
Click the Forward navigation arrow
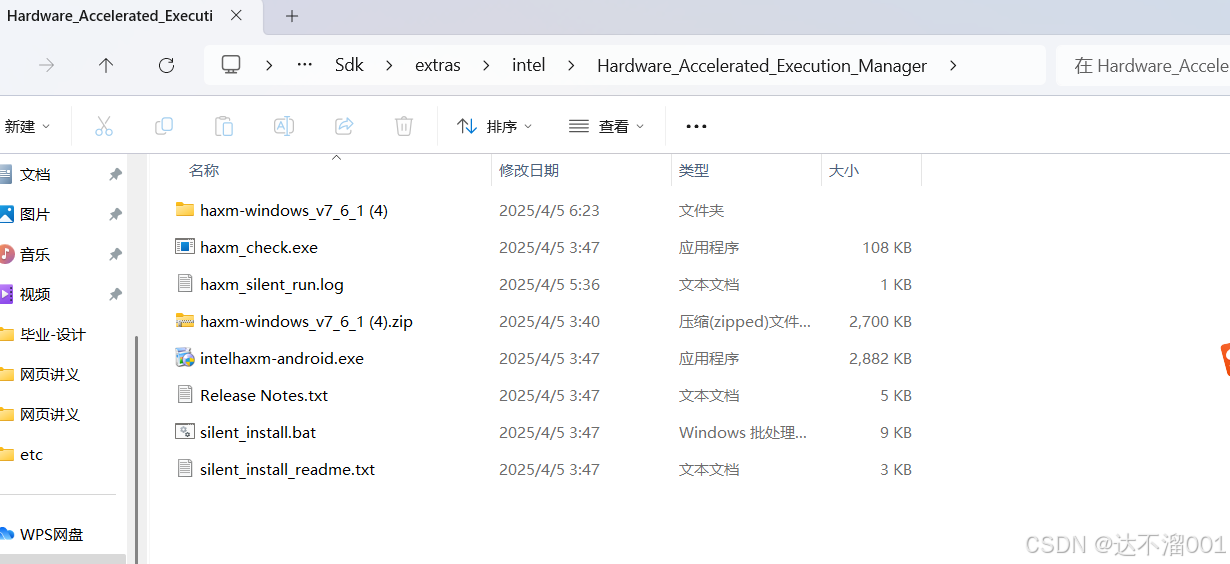tap(46, 65)
